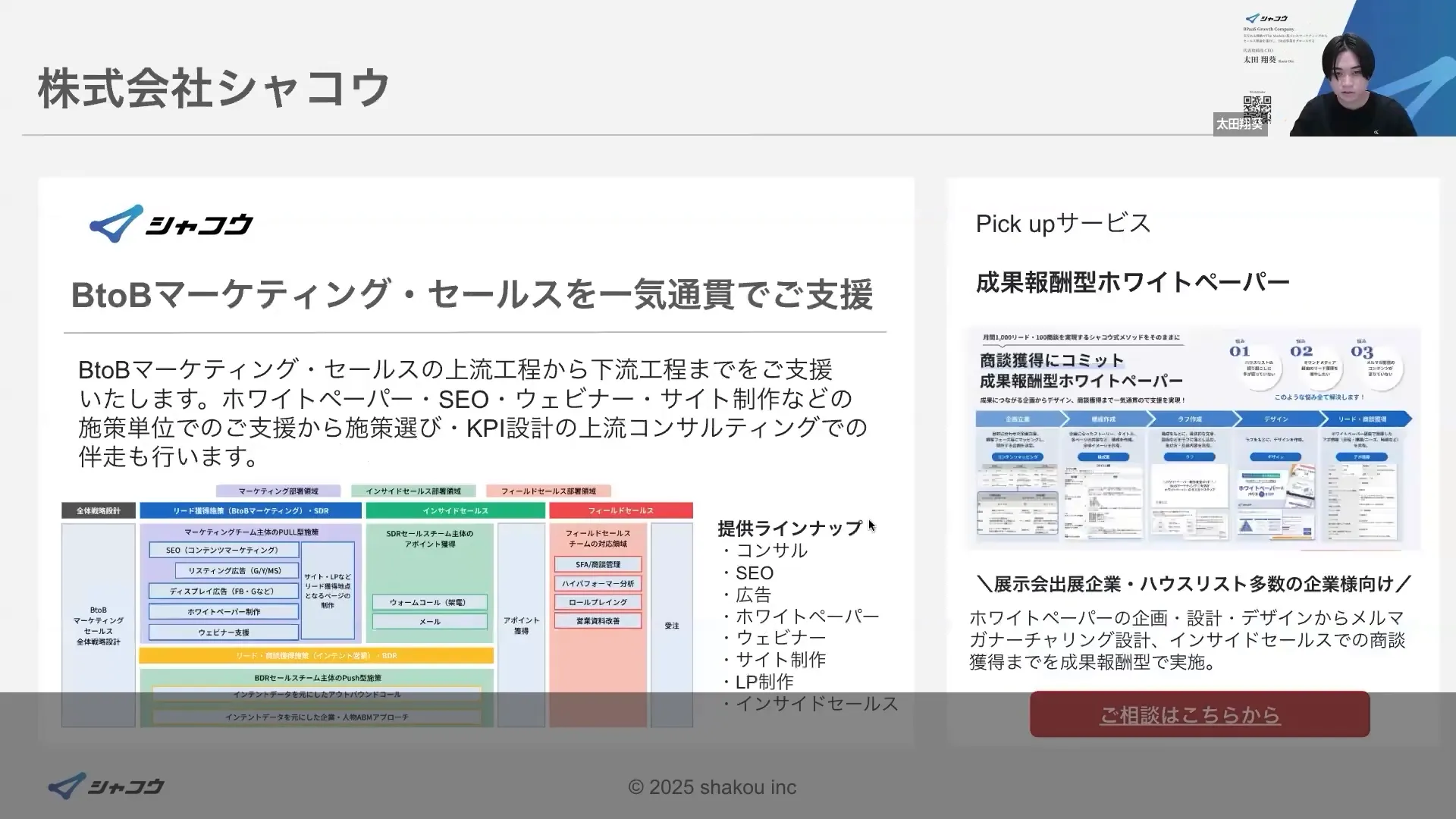Click the 企業・人物ABMアプローチ box
1456x819 pixels.
(317, 717)
